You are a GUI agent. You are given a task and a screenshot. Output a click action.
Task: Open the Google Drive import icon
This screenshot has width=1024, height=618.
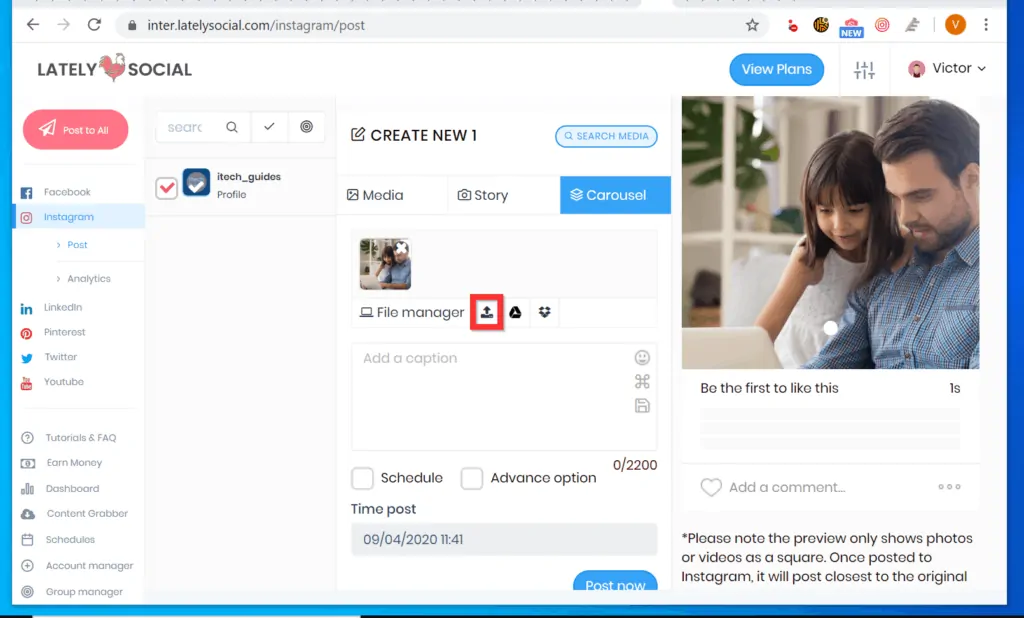pyautogui.click(x=515, y=312)
